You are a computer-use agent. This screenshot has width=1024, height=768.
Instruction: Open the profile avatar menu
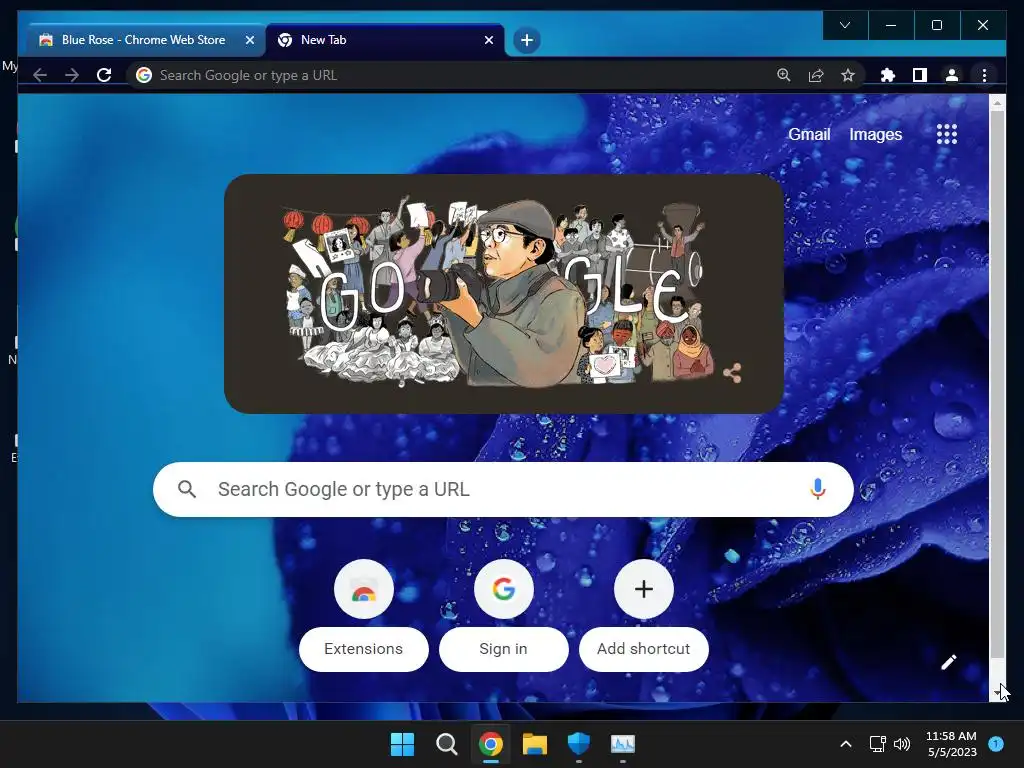pyautogui.click(x=952, y=75)
